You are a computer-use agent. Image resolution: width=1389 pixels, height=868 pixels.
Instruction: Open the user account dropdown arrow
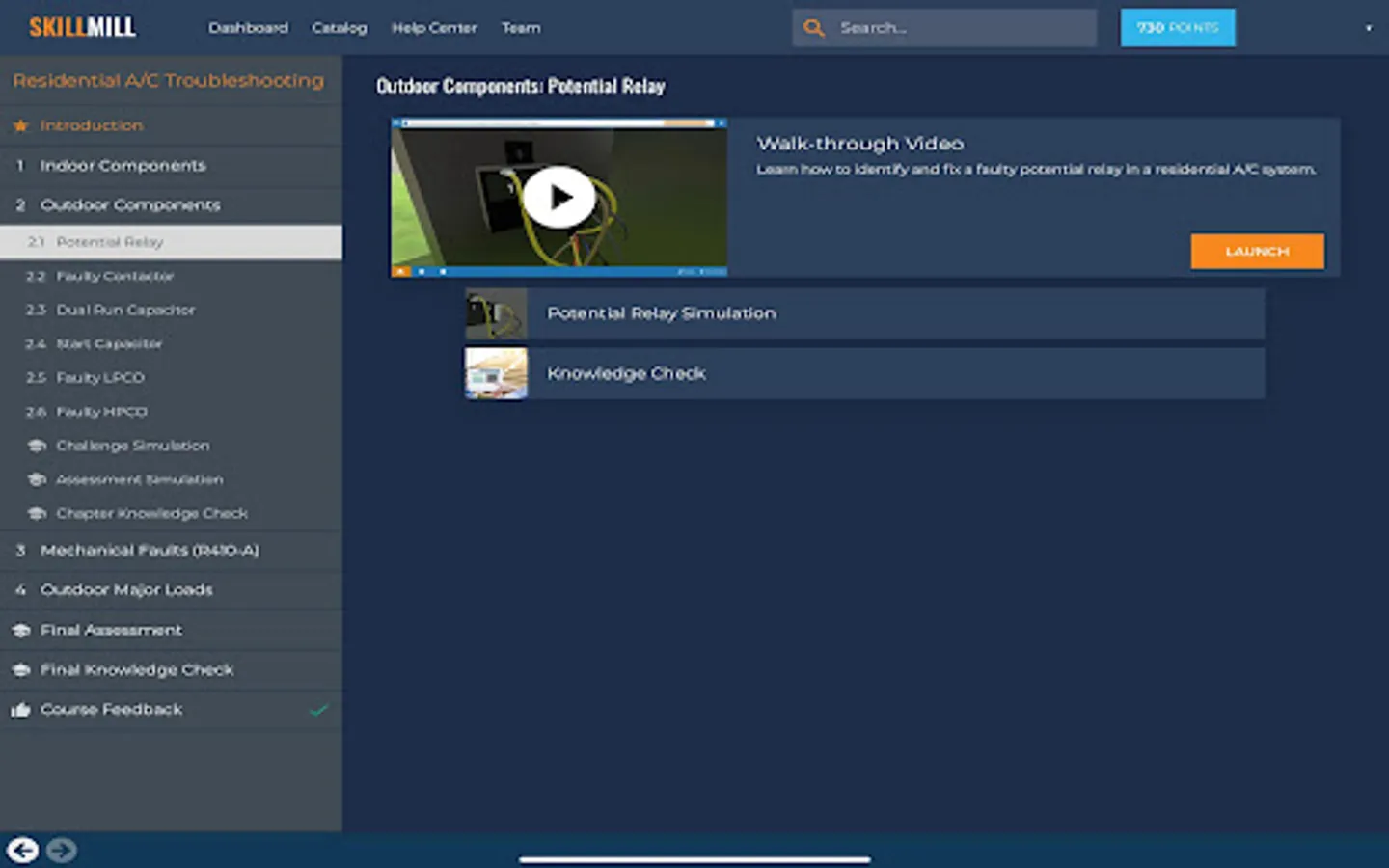click(1368, 28)
